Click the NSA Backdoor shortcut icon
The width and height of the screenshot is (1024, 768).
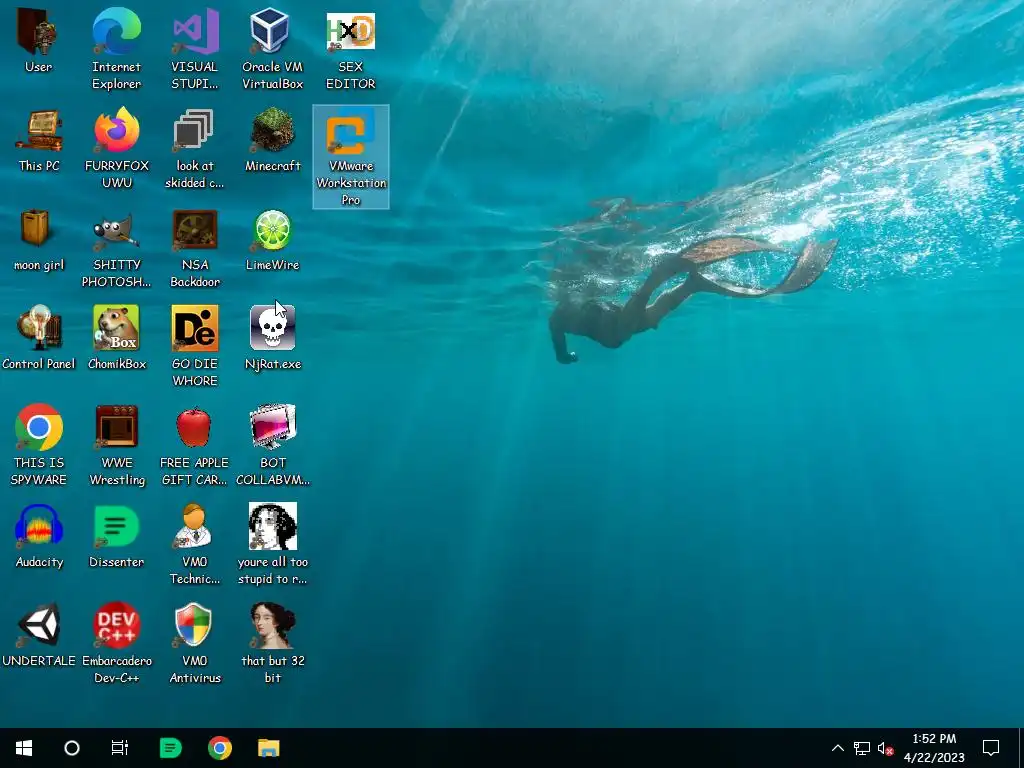pyautogui.click(x=195, y=229)
